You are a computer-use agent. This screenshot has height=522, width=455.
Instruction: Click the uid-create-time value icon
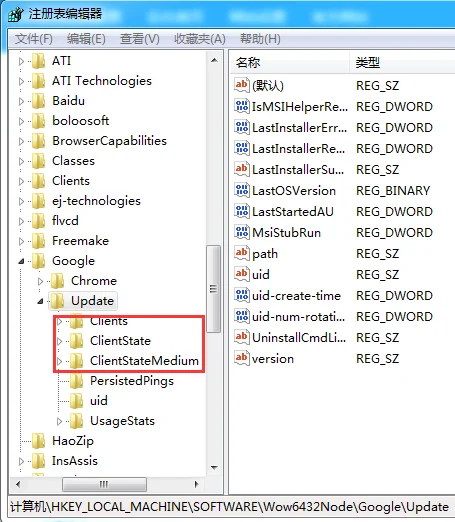[x=242, y=295]
